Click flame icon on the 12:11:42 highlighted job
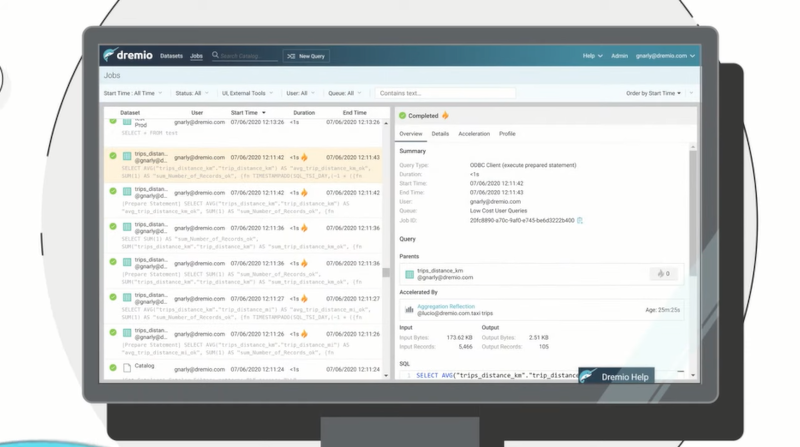The width and height of the screenshot is (800, 447). coord(305,157)
